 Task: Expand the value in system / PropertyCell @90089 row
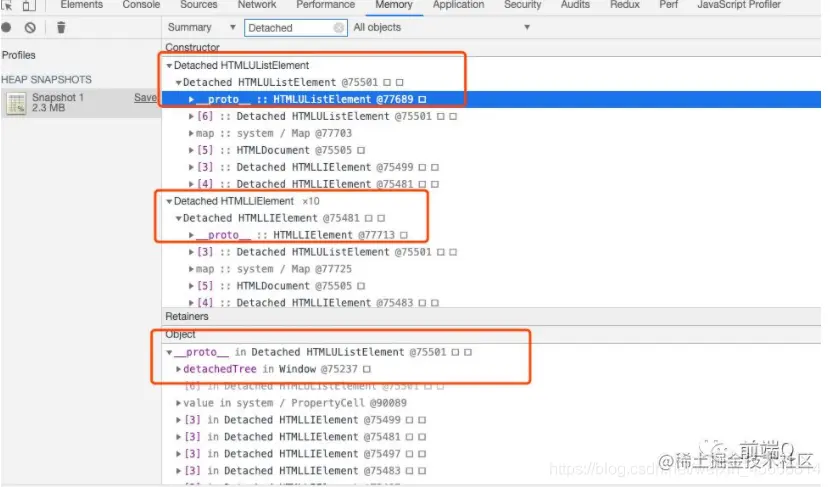[x=178, y=403]
